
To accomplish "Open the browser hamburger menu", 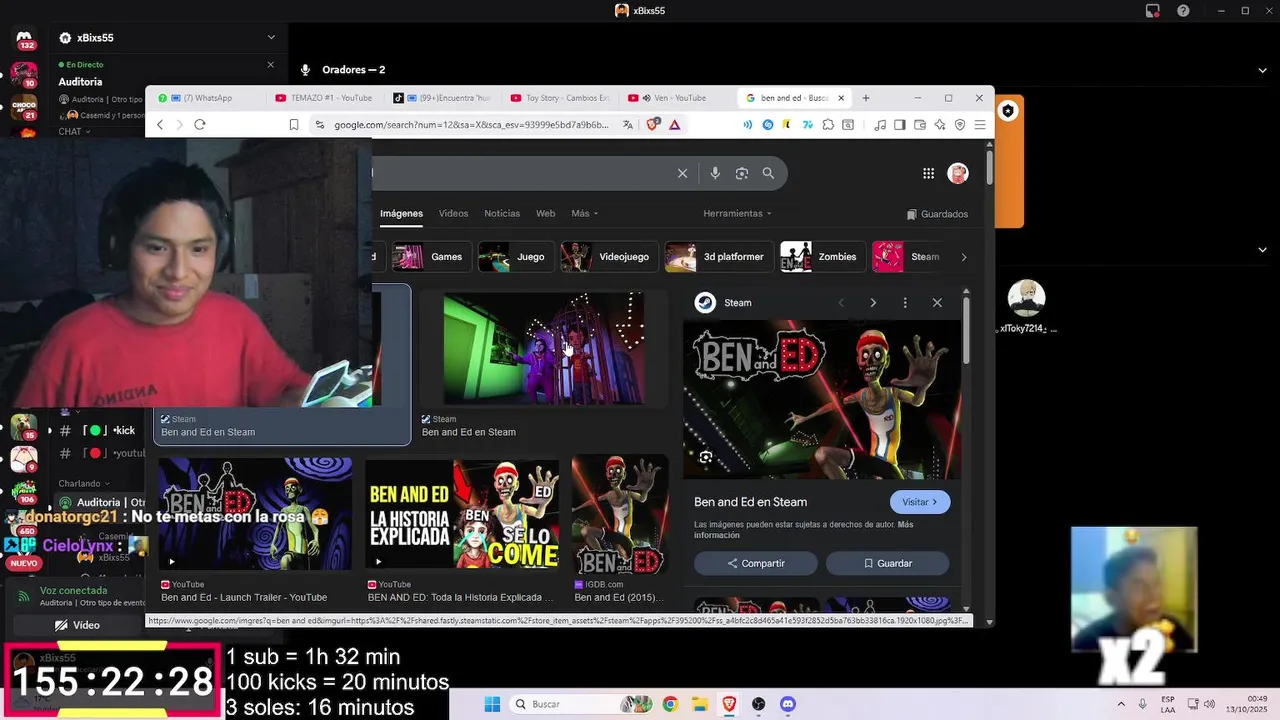I will click(980, 125).
